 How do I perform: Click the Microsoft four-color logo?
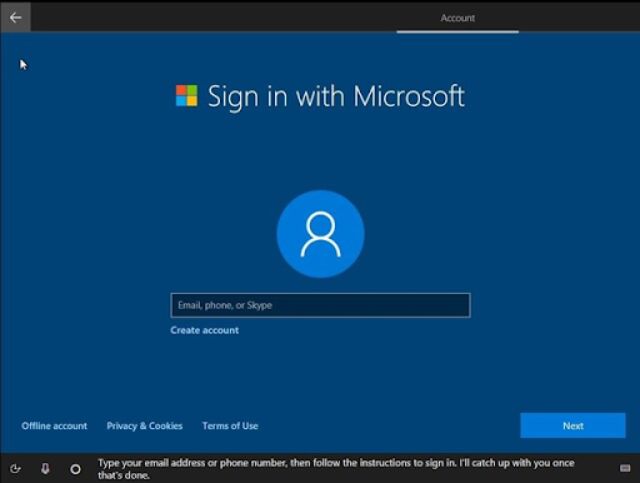coord(187,96)
